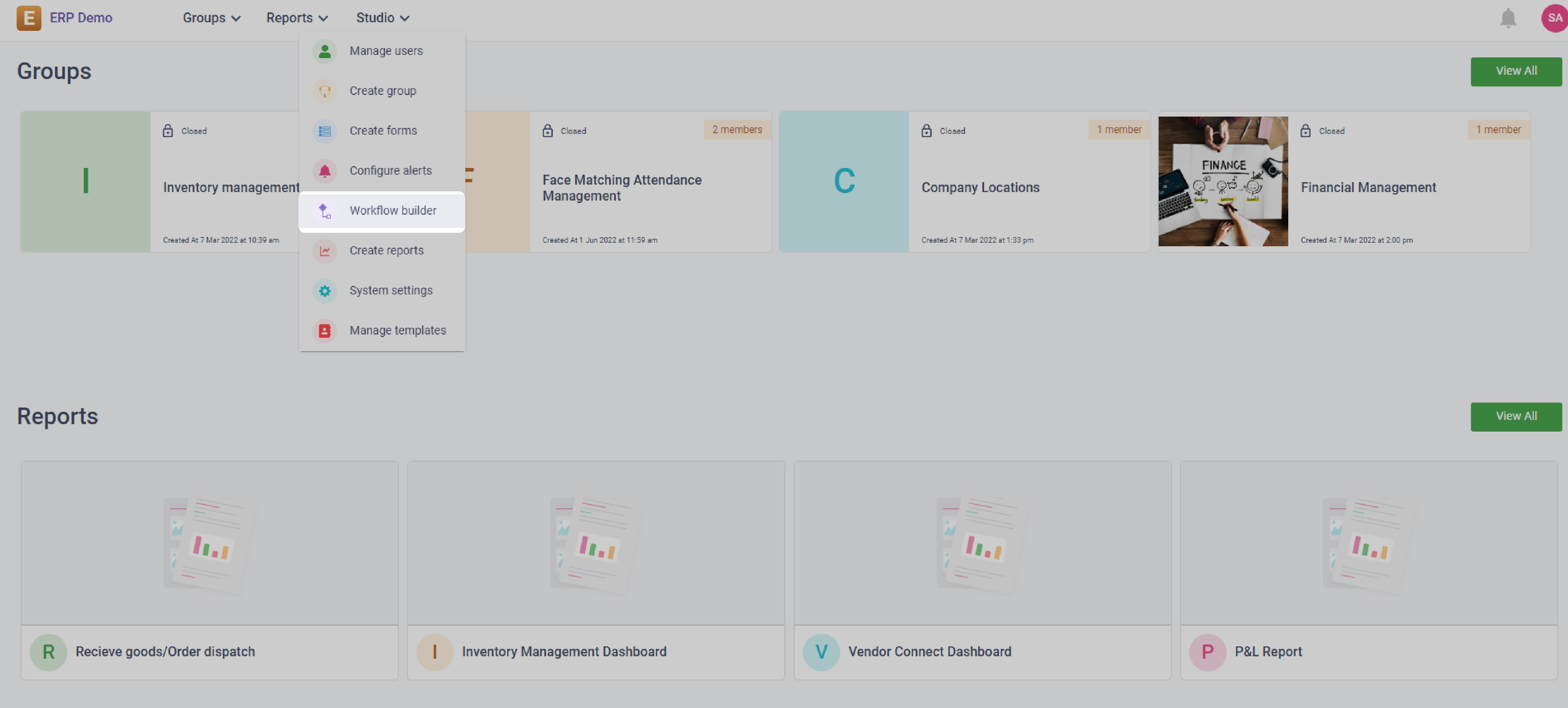Click the Manage users person icon
Image resolution: width=1568 pixels, height=708 pixels.
(324, 51)
